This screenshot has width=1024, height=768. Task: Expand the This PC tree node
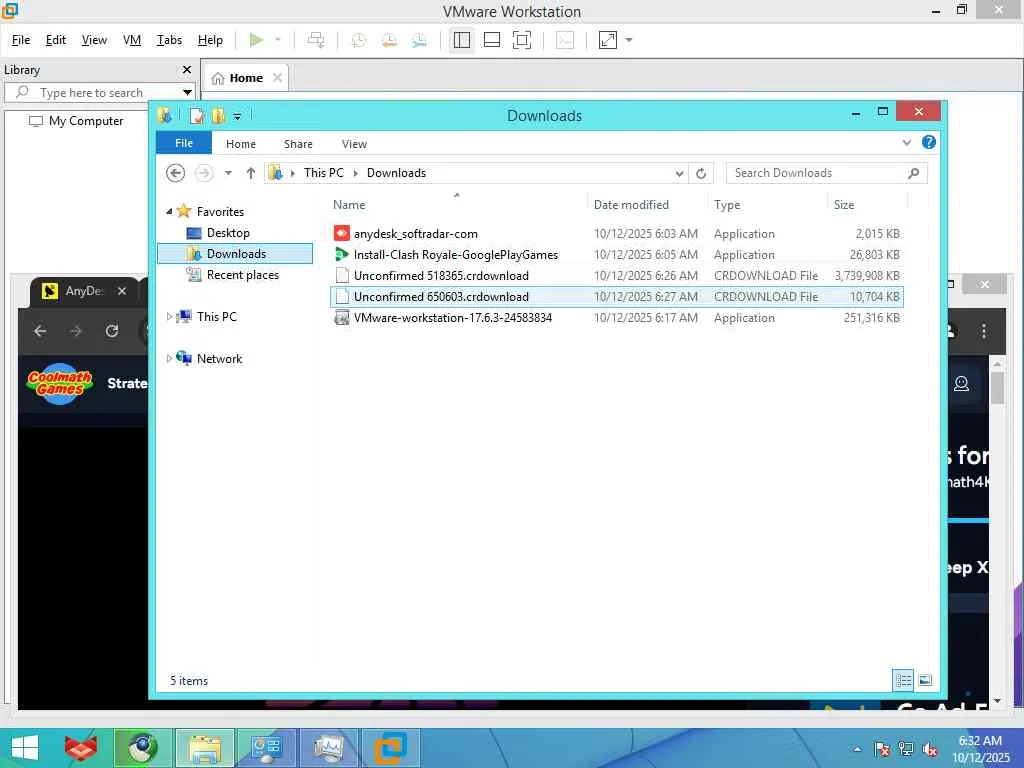[x=169, y=317]
